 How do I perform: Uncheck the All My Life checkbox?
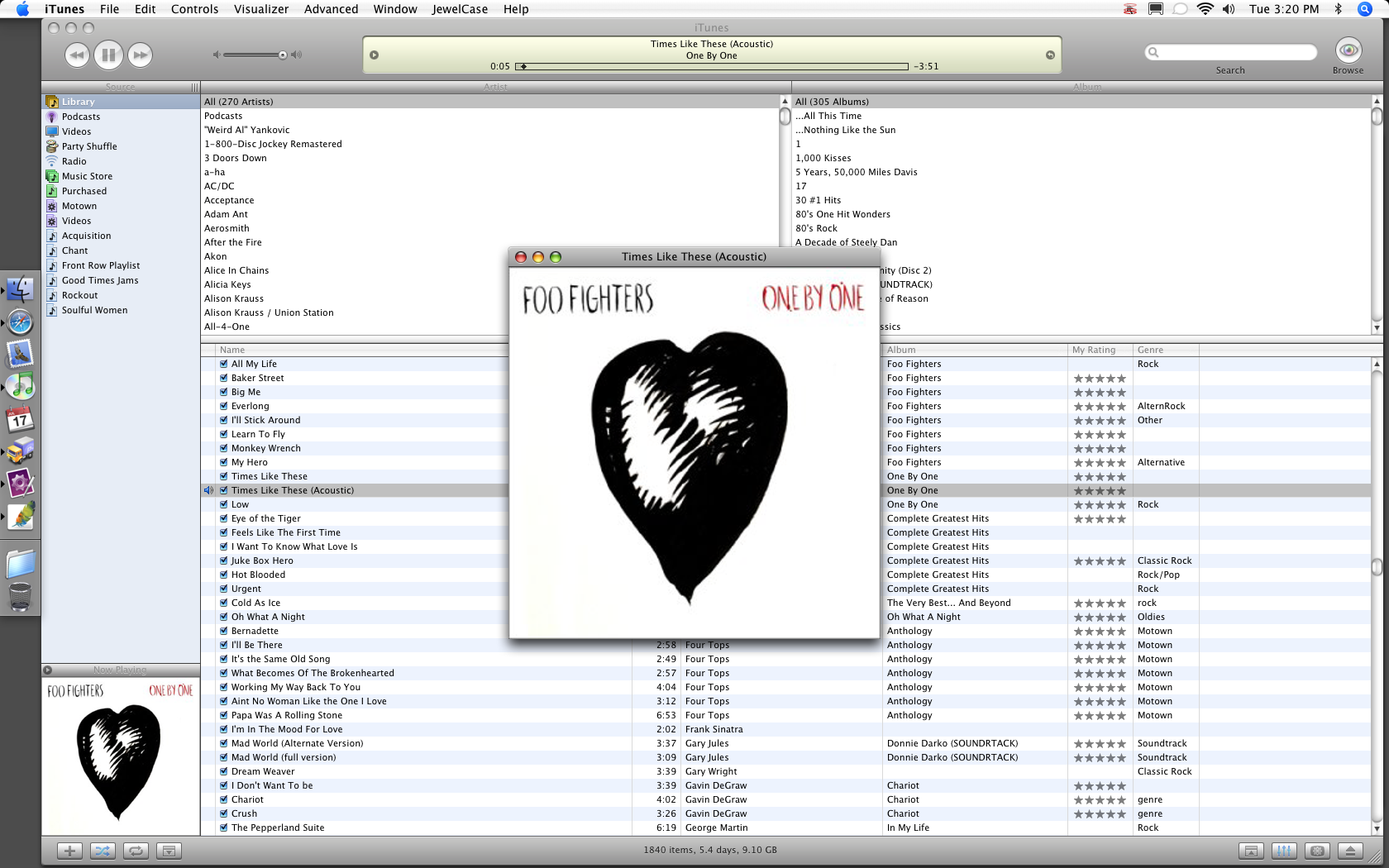coord(224,364)
